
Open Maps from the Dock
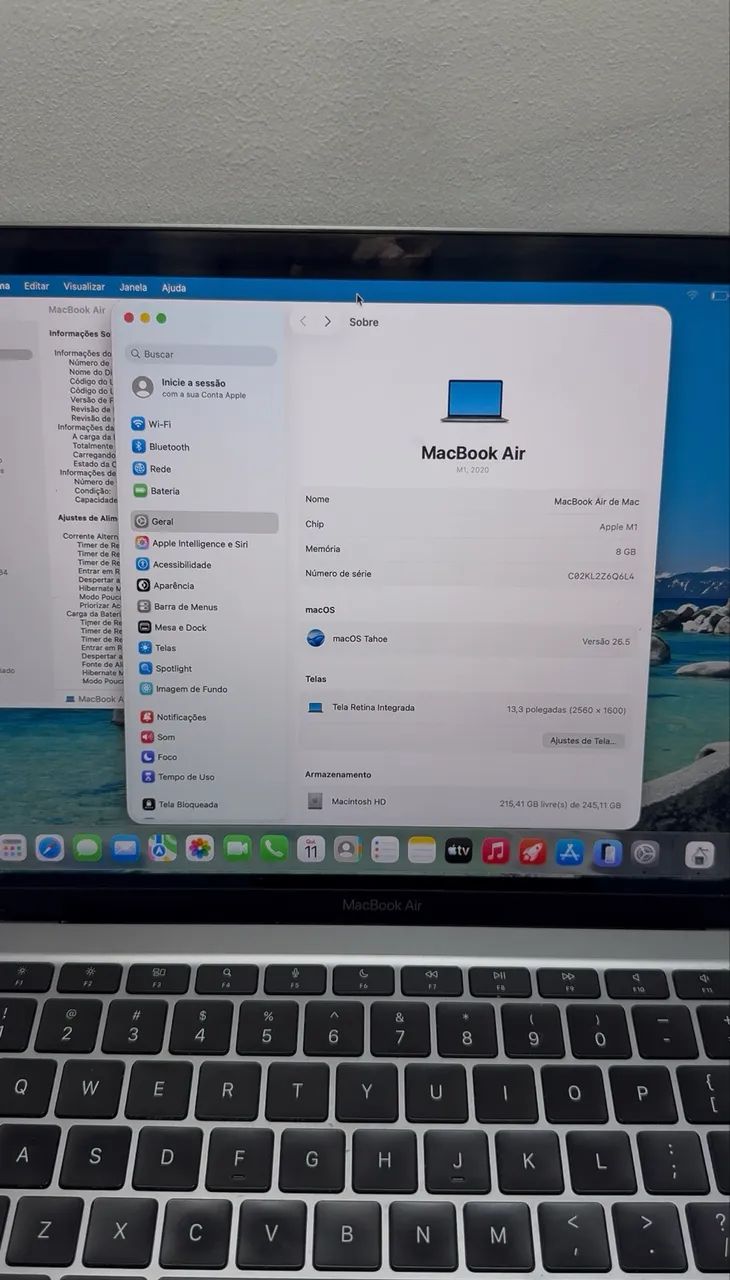(162, 849)
